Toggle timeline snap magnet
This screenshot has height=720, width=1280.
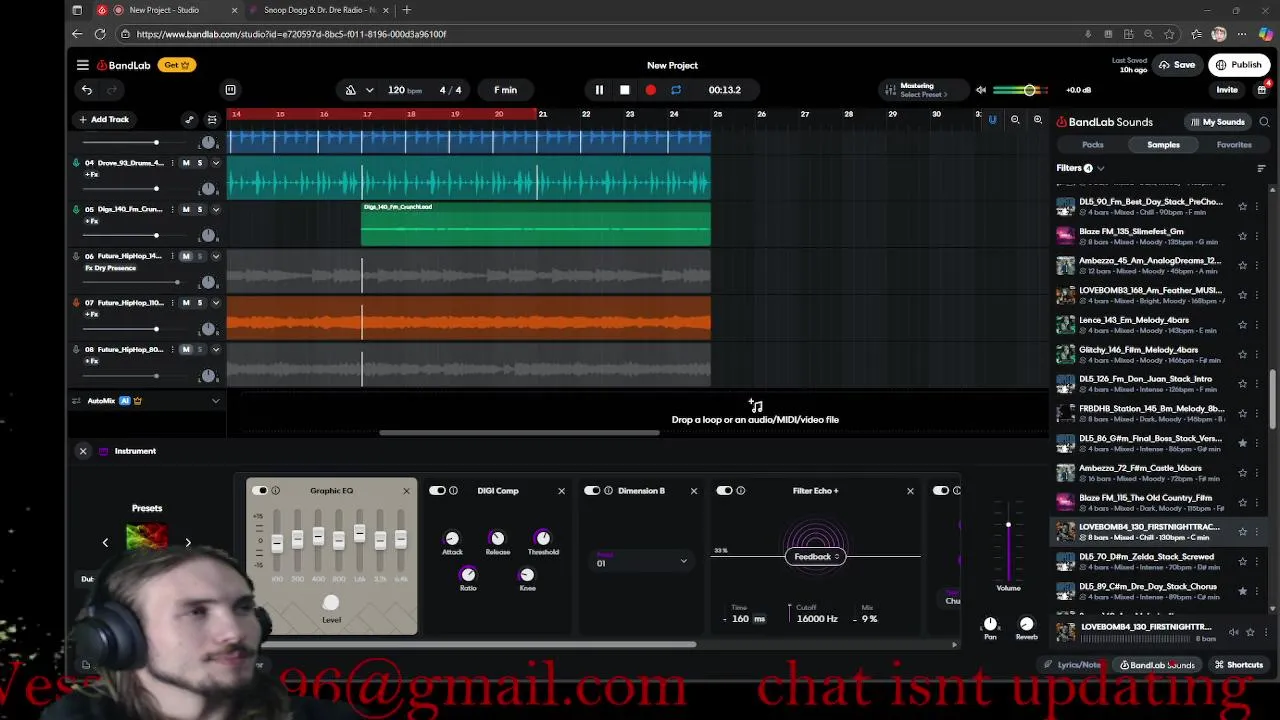992,120
